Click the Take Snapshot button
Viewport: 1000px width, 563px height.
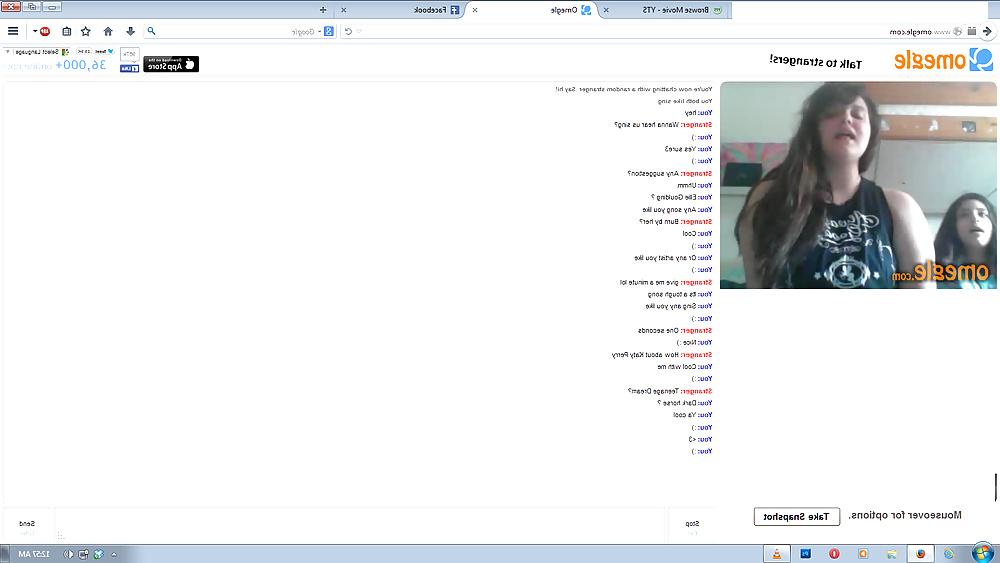click(797, 516)
